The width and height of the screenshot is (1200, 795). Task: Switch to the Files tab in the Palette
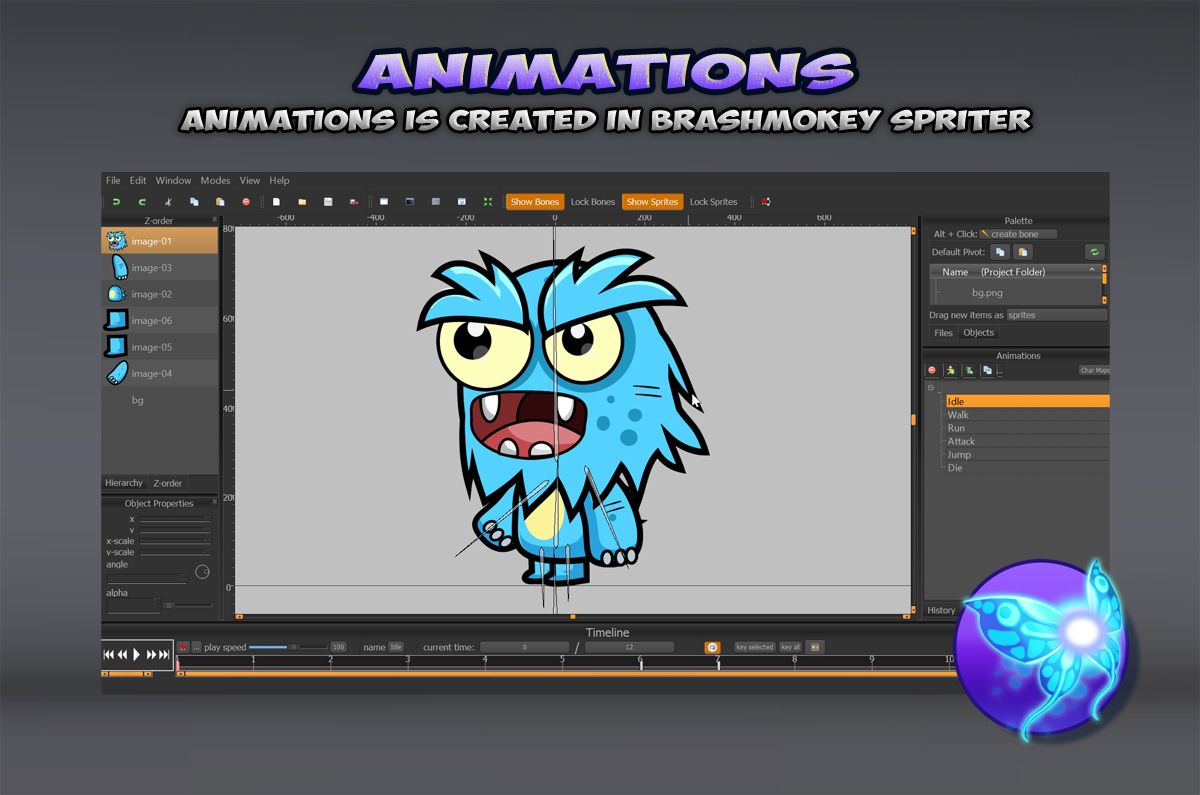[943, 333]
